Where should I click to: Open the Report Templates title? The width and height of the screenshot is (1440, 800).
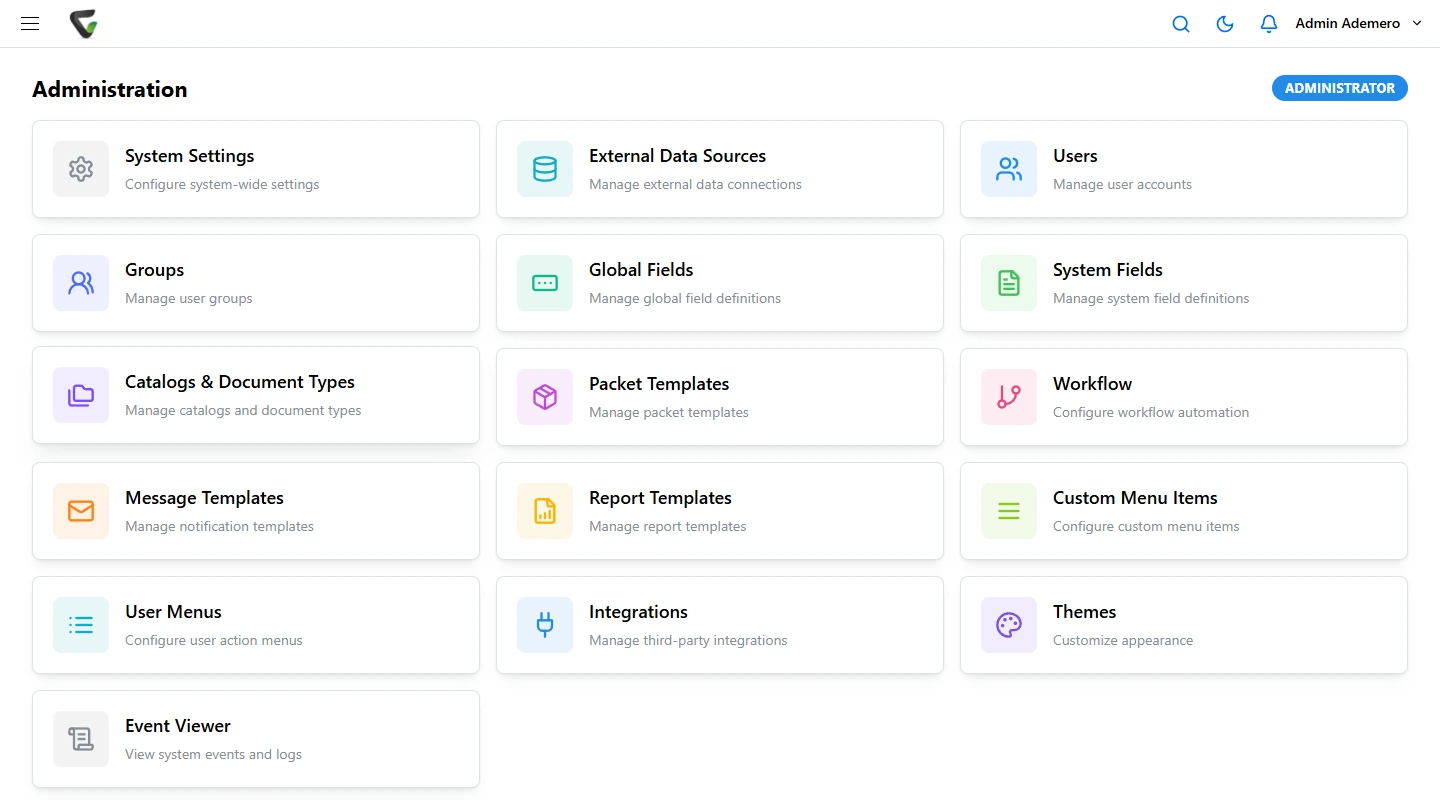660,498
